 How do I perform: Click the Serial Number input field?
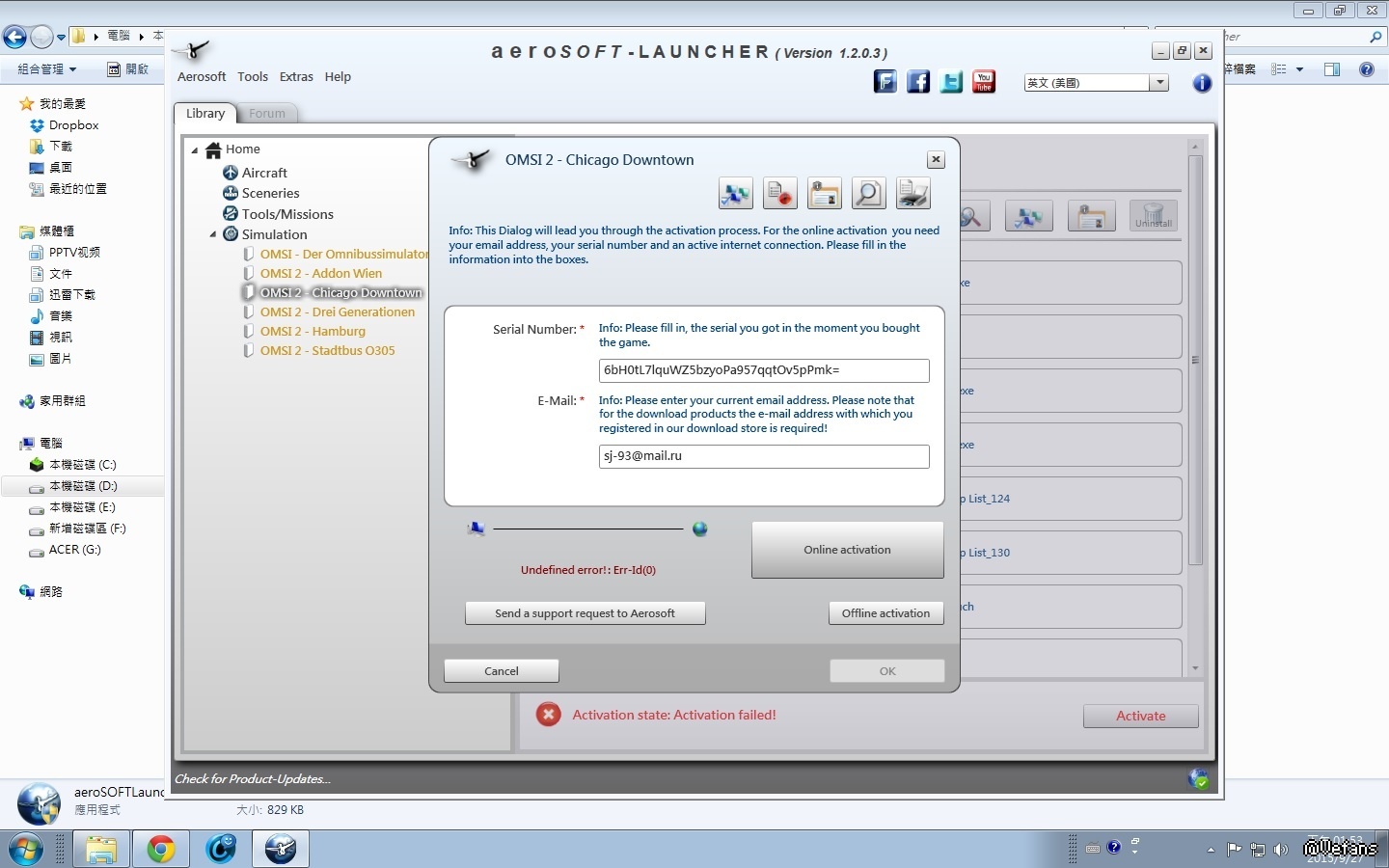764,370
